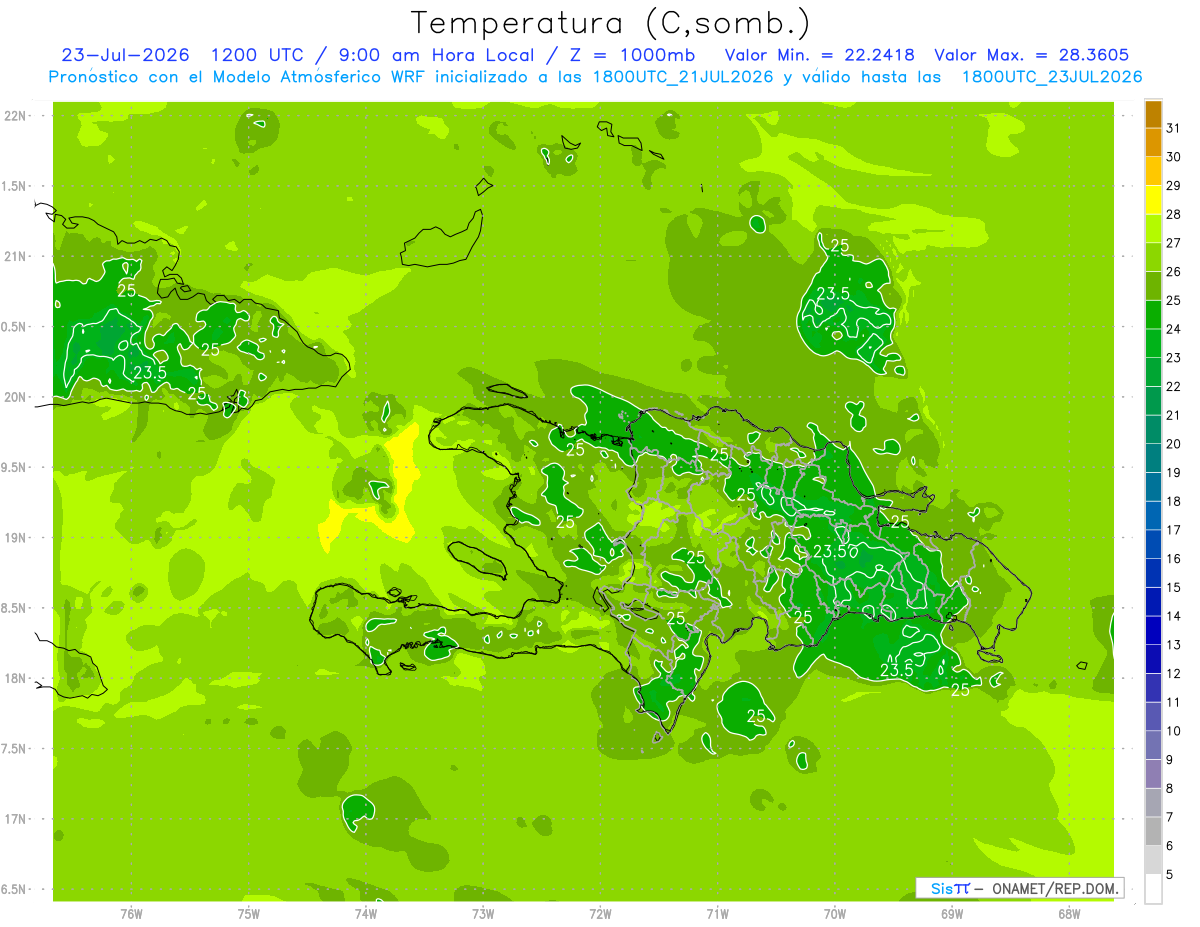Click the title 'Temperatura (C,somb.)'
The height and width of the screenshot is (927, 1200).
point(611,23)
